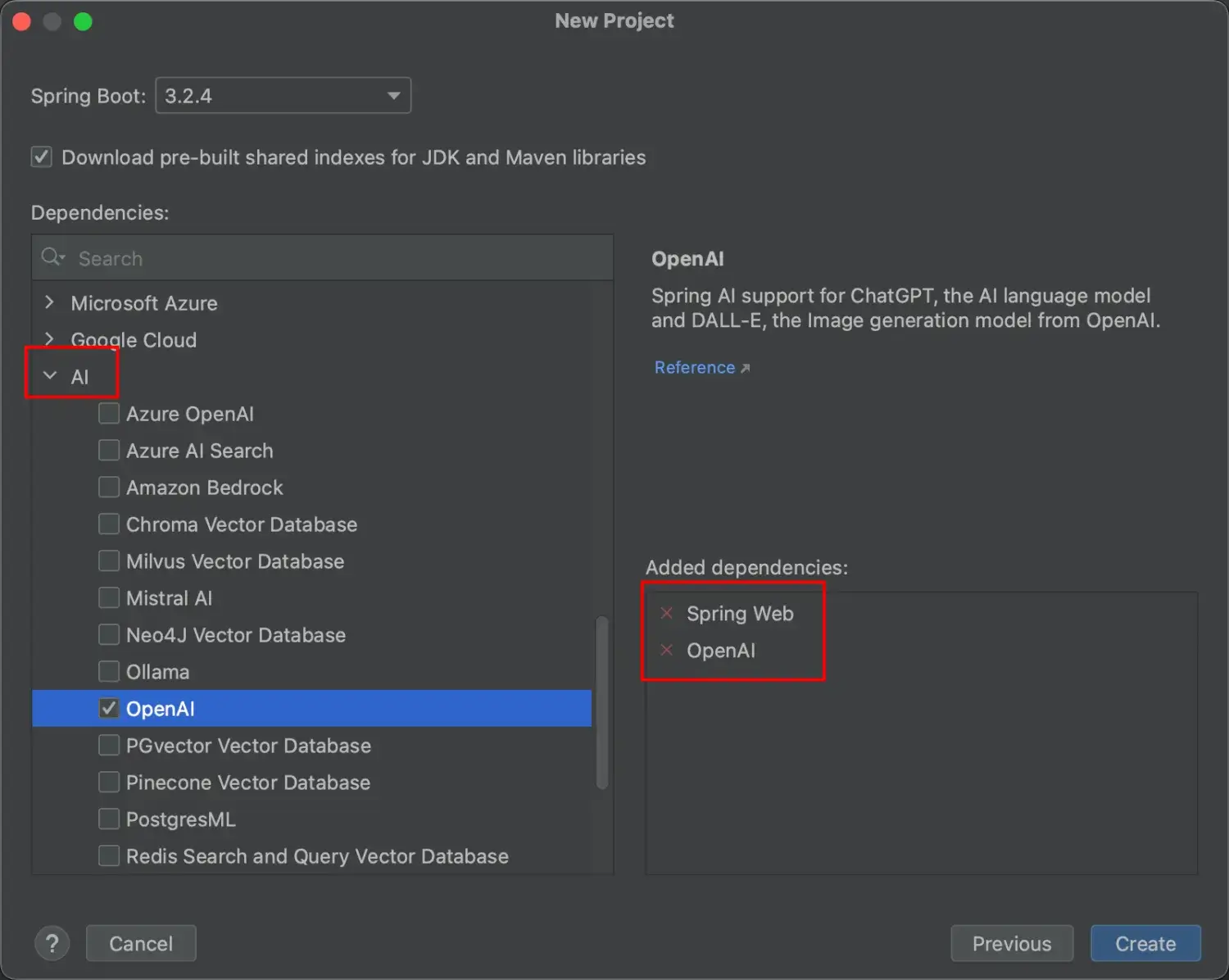Screen dimensions: 1229x980
Task: Collapse the AI dependency category
Action: [50, 375]
